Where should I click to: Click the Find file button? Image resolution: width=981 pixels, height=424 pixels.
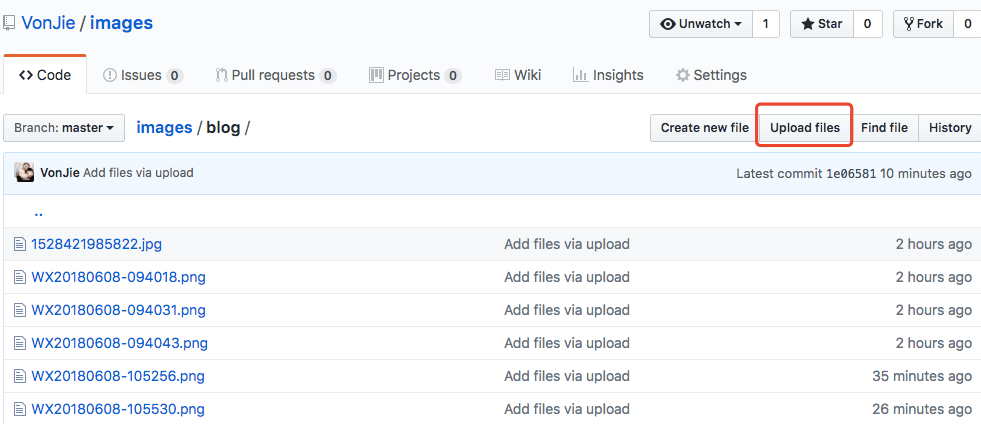[x=884, y=128]
